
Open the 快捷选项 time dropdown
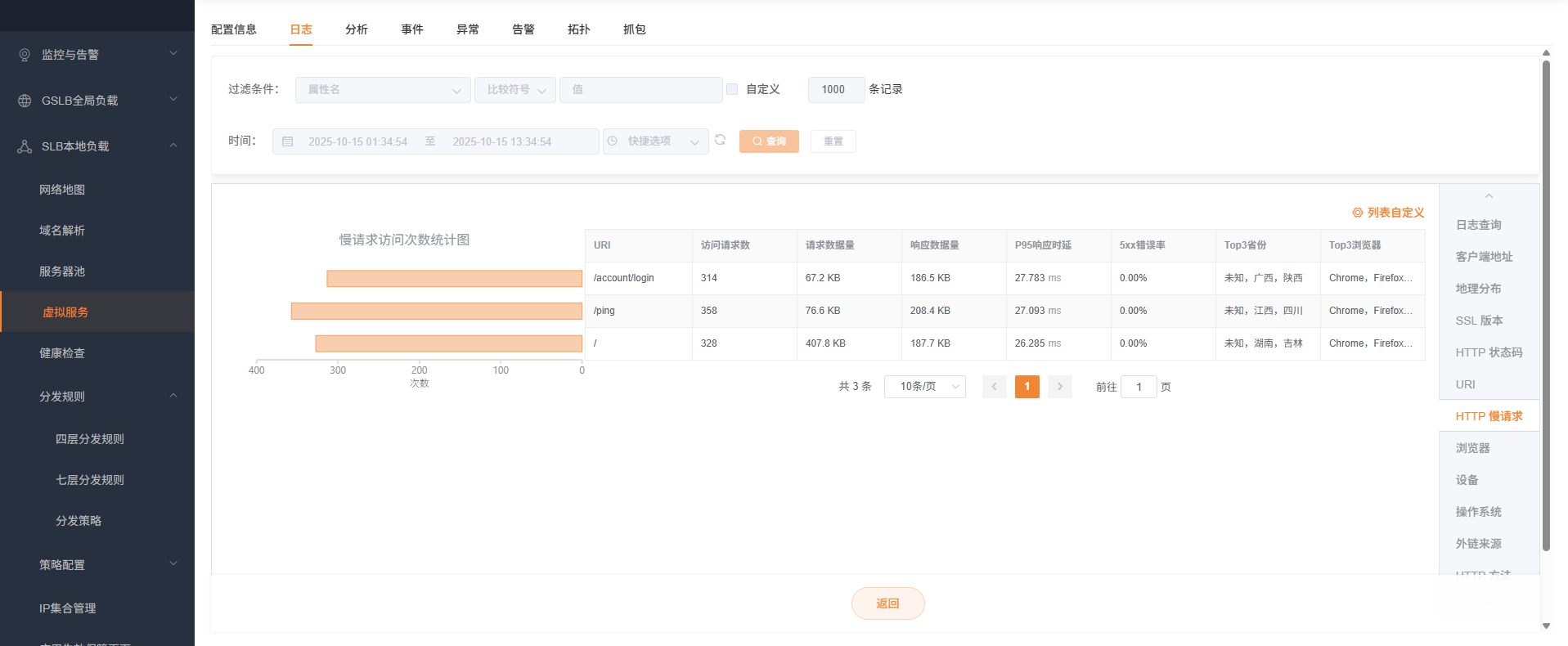[655, 141]
